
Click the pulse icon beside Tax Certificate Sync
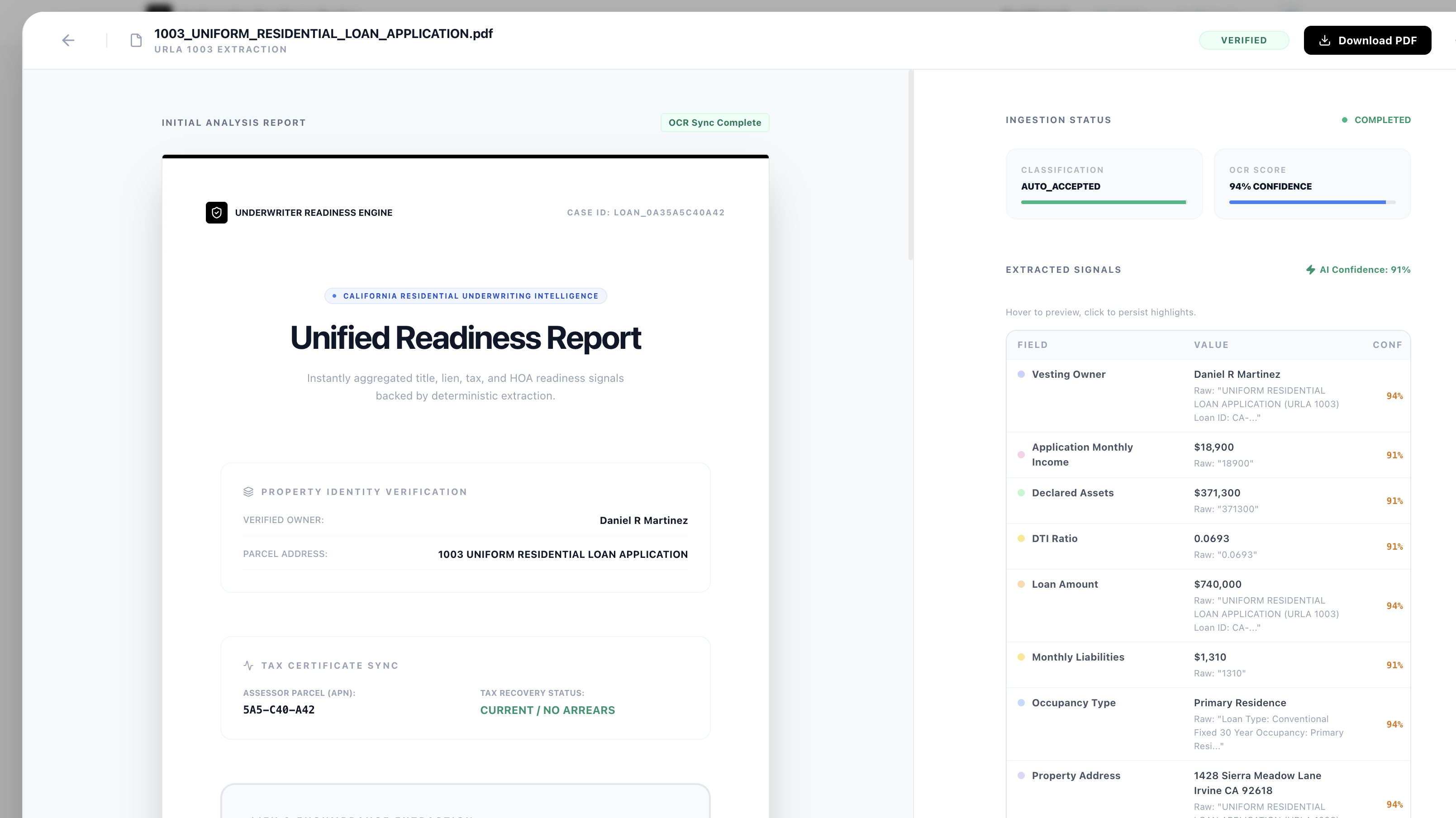click(x=248, y=666)
